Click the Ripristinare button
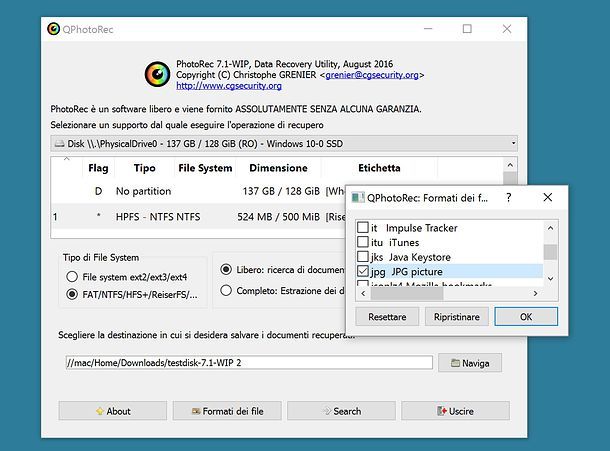Screen dimensions: 610x451 pos(457,317)
